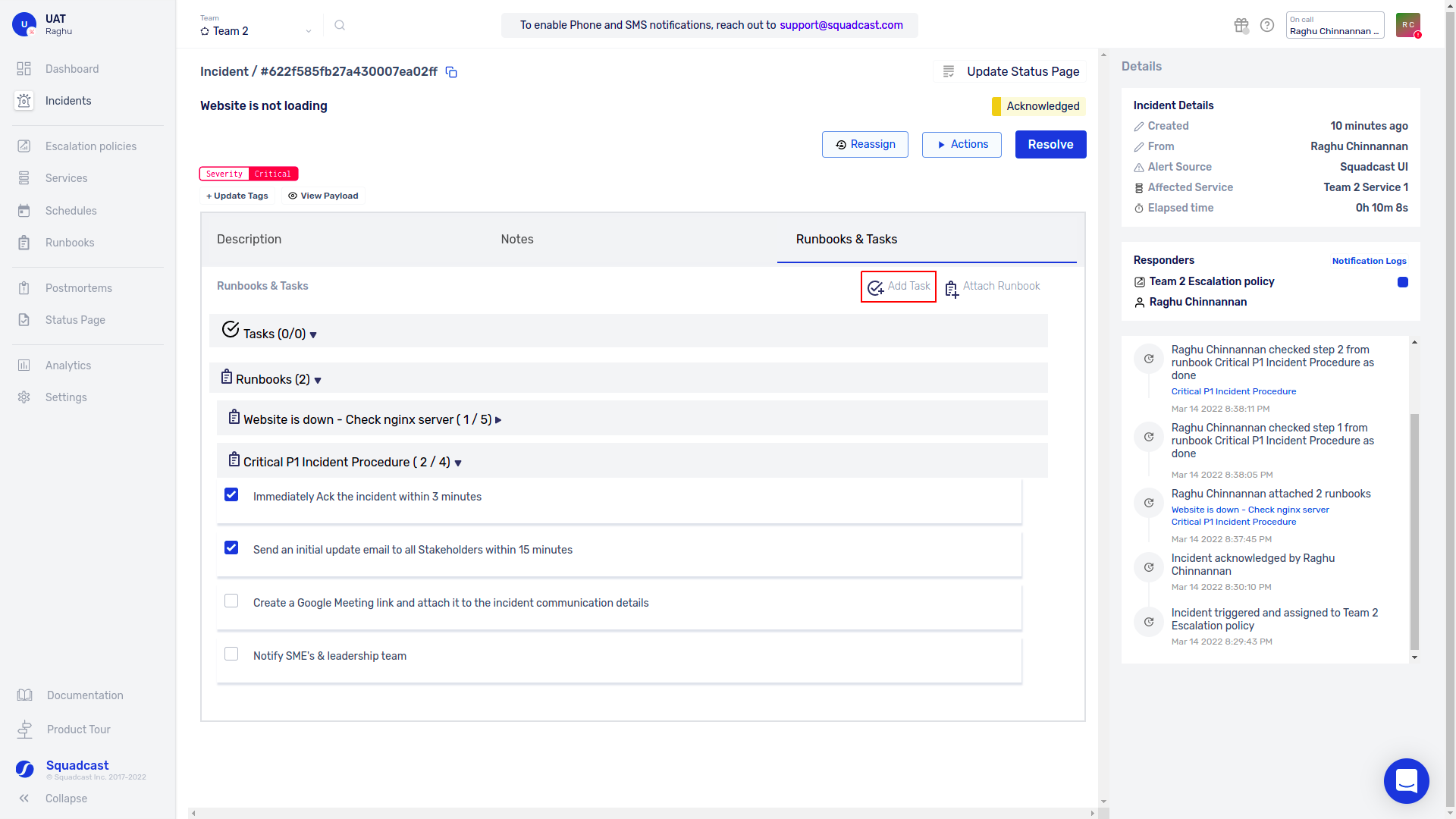The width and height of the screenshot is (1456, 819).
Task: Collapse the Tasks (0/0) section
Action: 313,335
